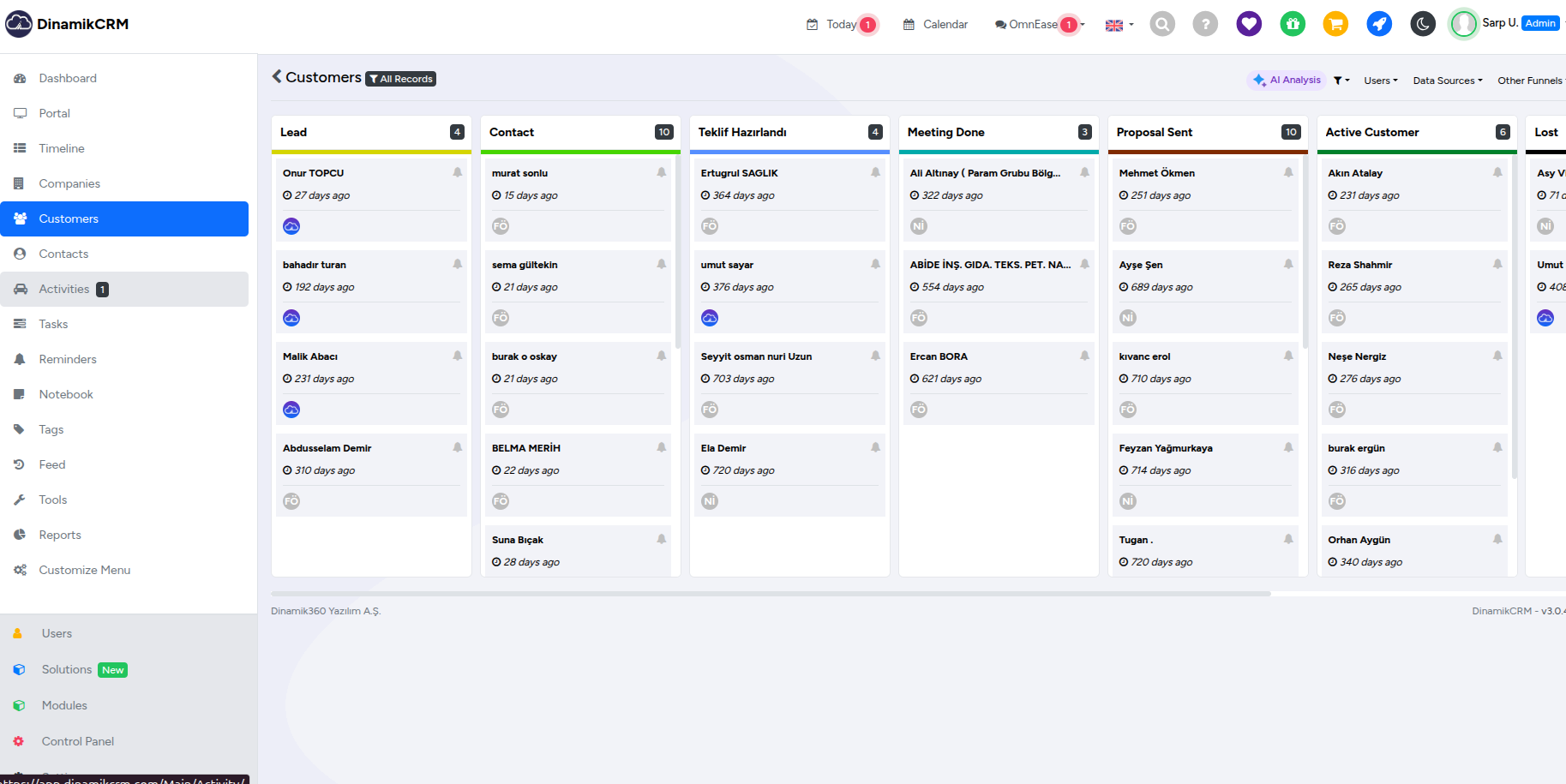Toggle reminder bell on Mehmet Ökmen card
Viewport: 1566px width, 784px height.
pyautogui.click(x=1288, y=172)
